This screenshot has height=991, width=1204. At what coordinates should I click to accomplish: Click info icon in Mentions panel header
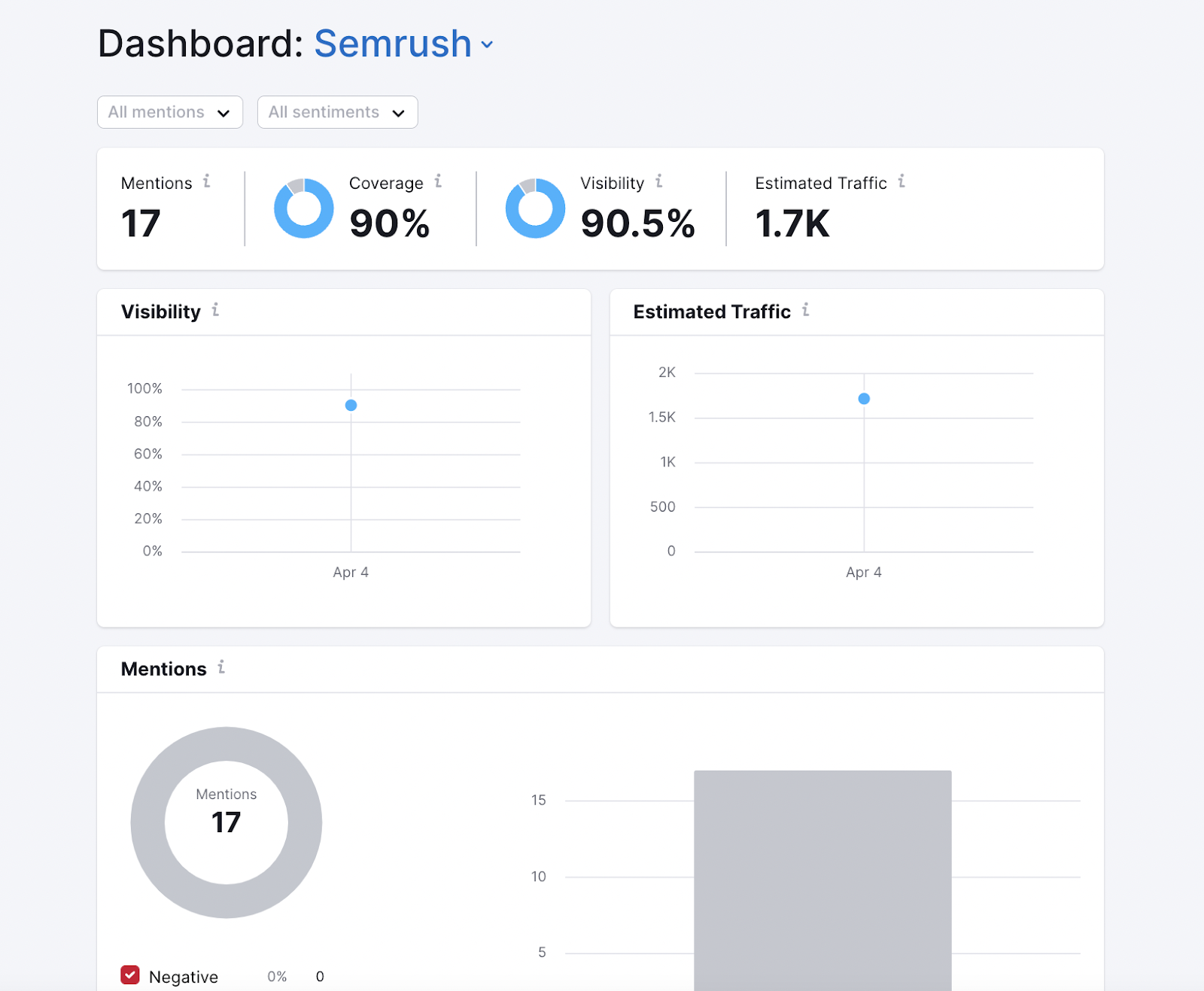221,667
